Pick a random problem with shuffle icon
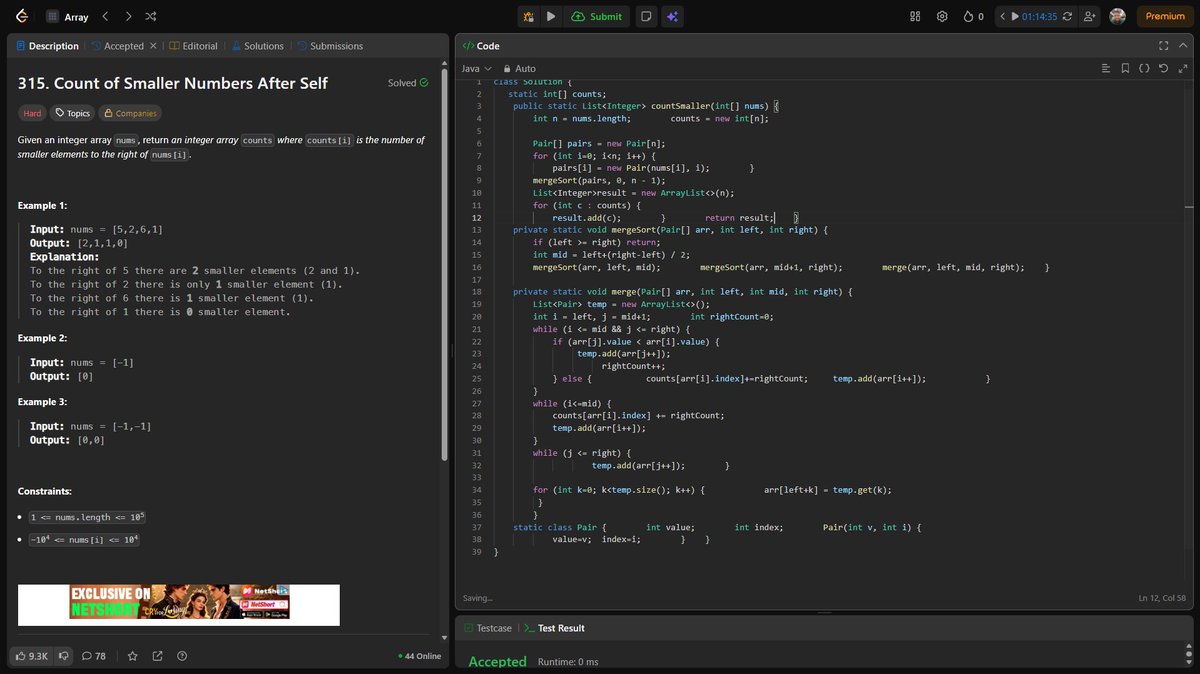This screenshot has width=1200, height=674. (x=150, y=16)
